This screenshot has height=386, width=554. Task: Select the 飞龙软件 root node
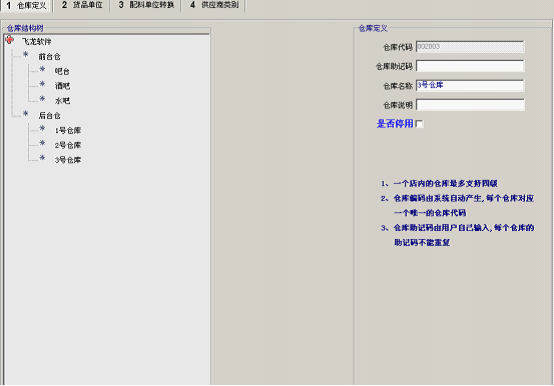pos(36,42)
